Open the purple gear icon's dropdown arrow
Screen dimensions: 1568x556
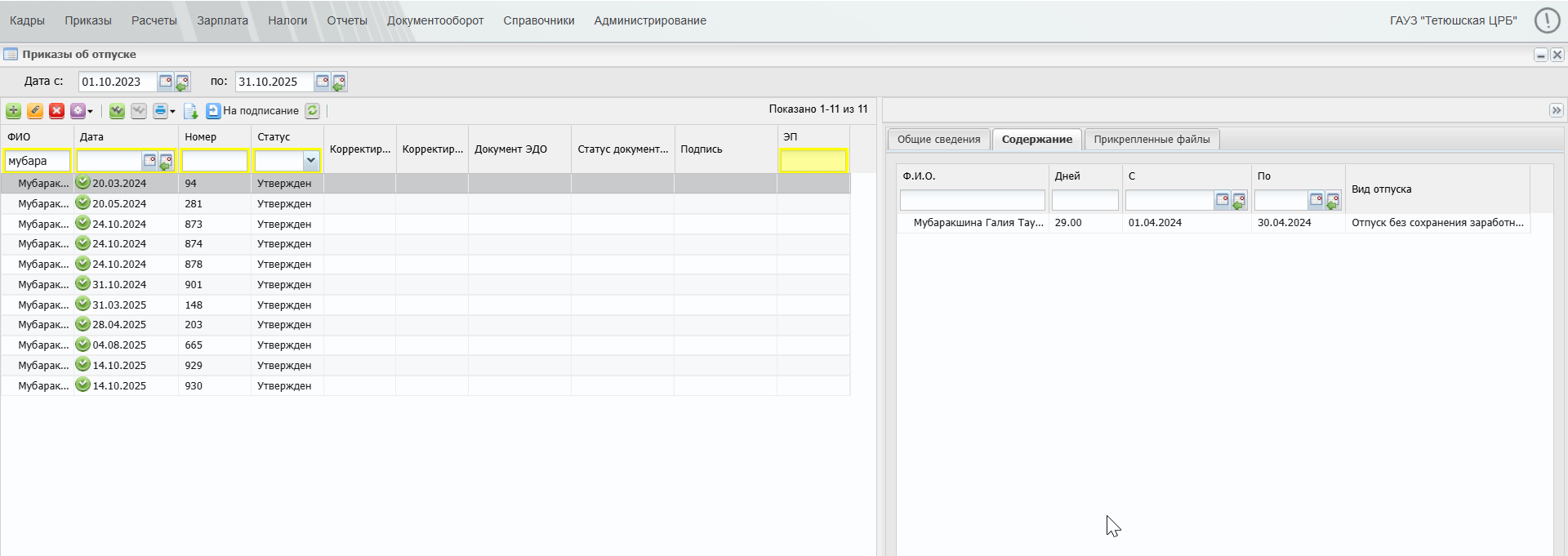click(x=90, y=112)
